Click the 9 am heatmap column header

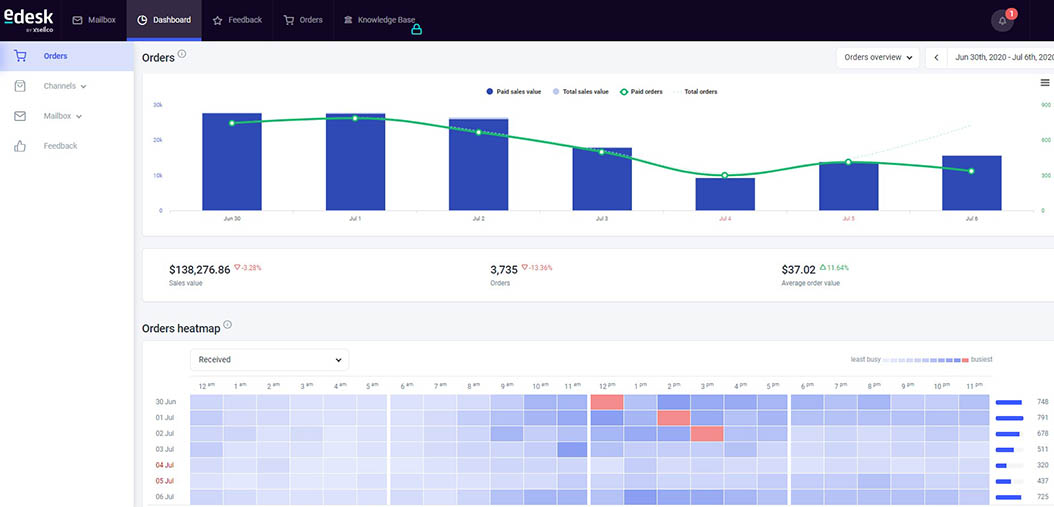tap(506, 385)
